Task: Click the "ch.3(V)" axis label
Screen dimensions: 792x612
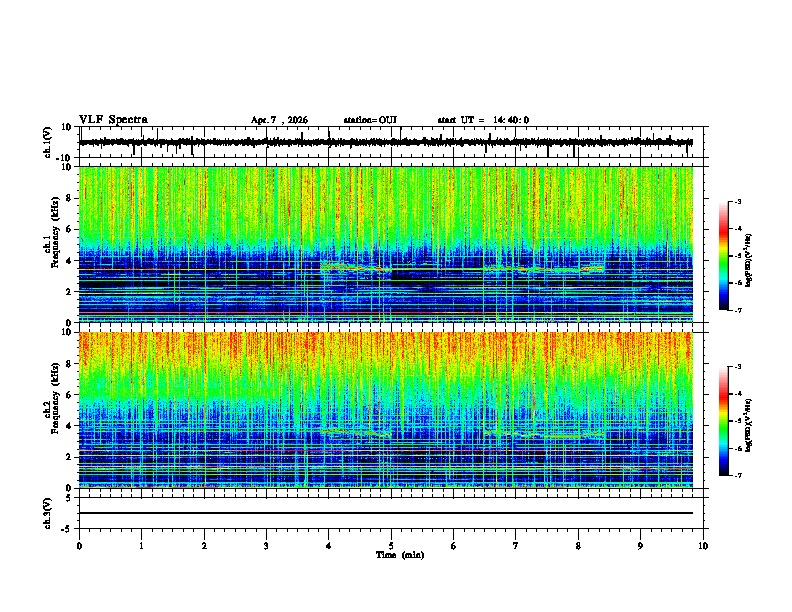Action: (x=48, y=514)
